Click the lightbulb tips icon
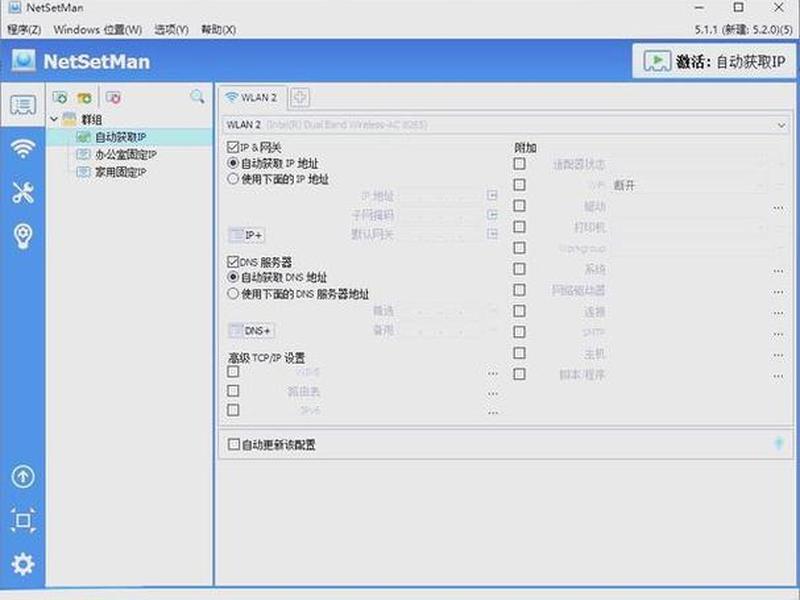 coord(23,236)
